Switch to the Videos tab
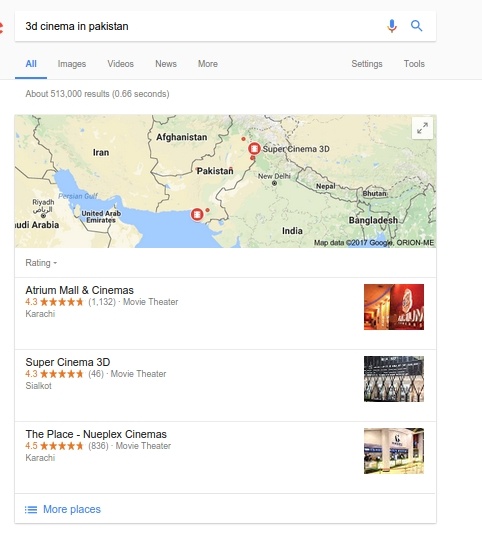This screenshot has width=482, height=540. pyautogui.click(x=120, y=64)
